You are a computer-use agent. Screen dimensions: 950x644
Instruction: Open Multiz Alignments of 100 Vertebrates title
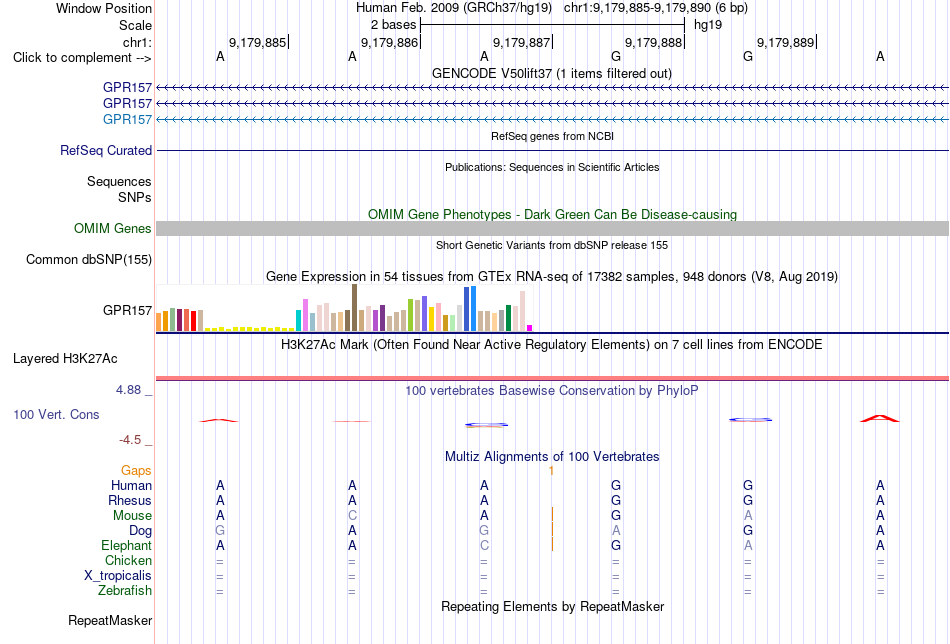tap(552, 457)
